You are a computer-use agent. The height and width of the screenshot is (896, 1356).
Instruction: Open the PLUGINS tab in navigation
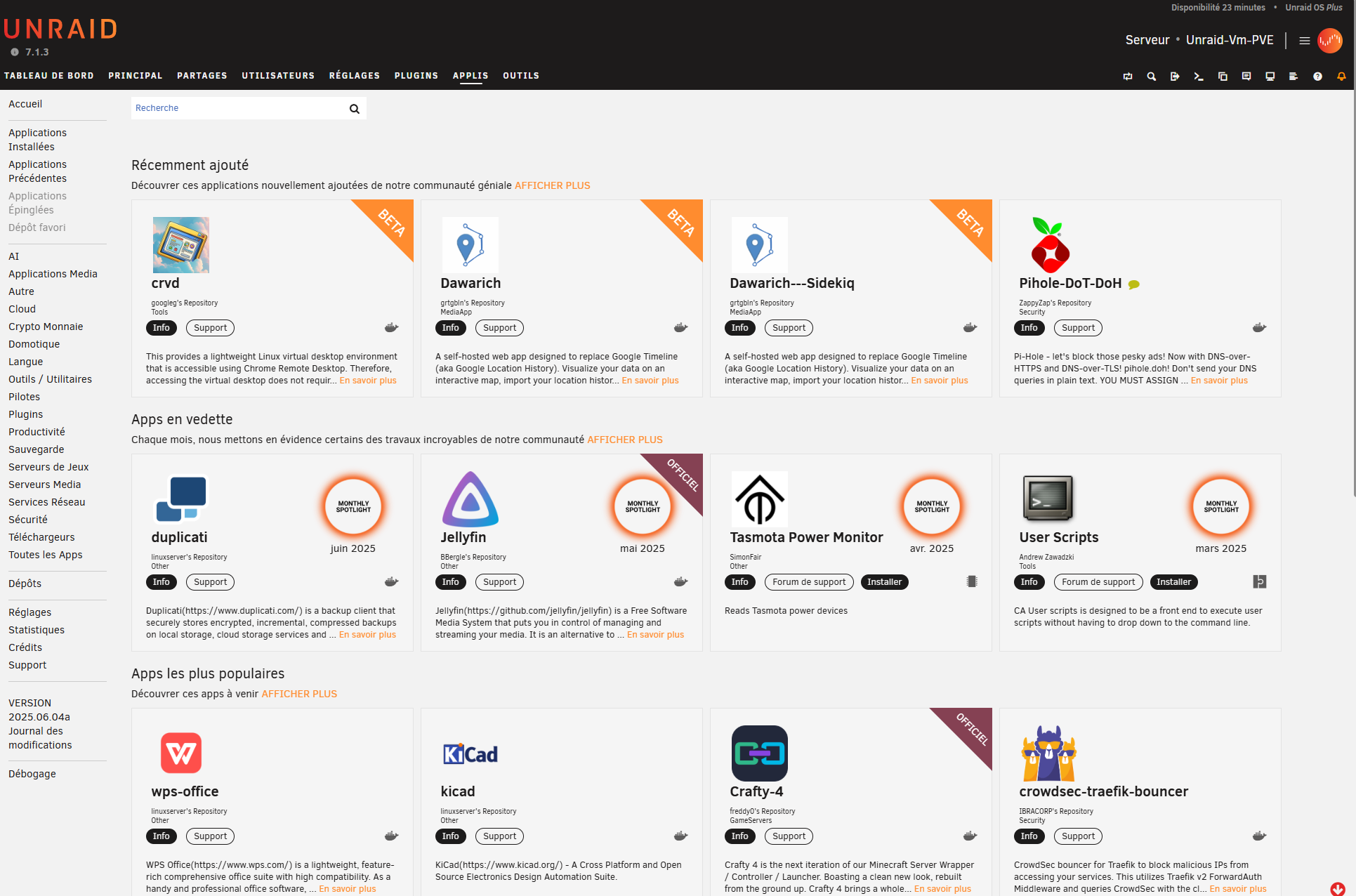(416, 76)
